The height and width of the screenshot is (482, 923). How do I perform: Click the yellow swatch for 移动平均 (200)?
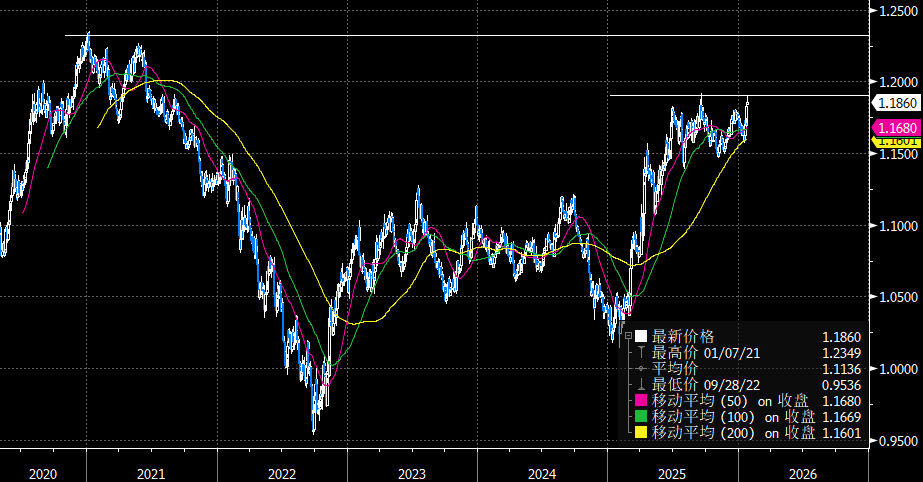[x=641, y=433]
